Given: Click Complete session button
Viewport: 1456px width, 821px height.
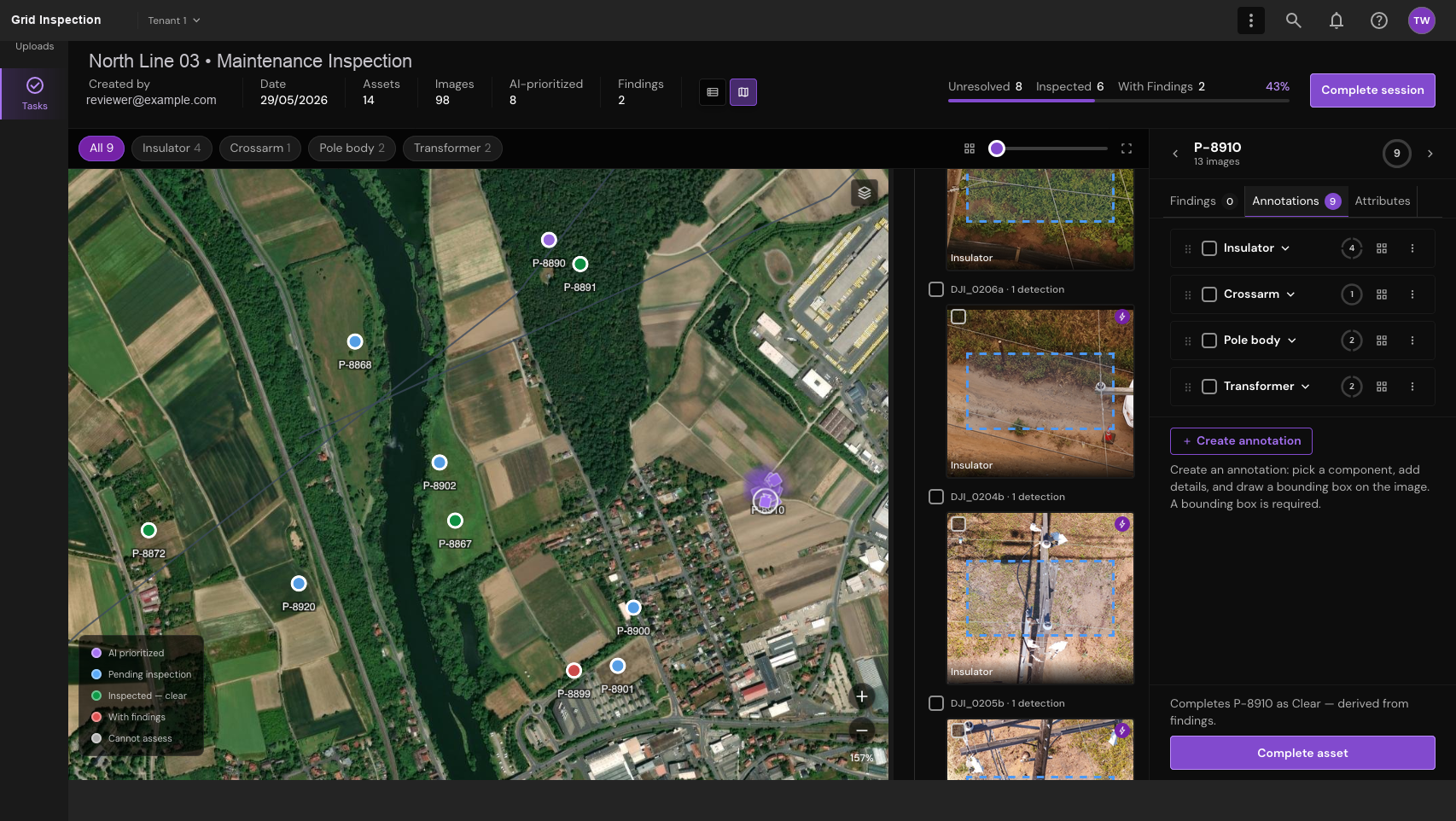Looking at the screenshot, I should point(1372,90).
